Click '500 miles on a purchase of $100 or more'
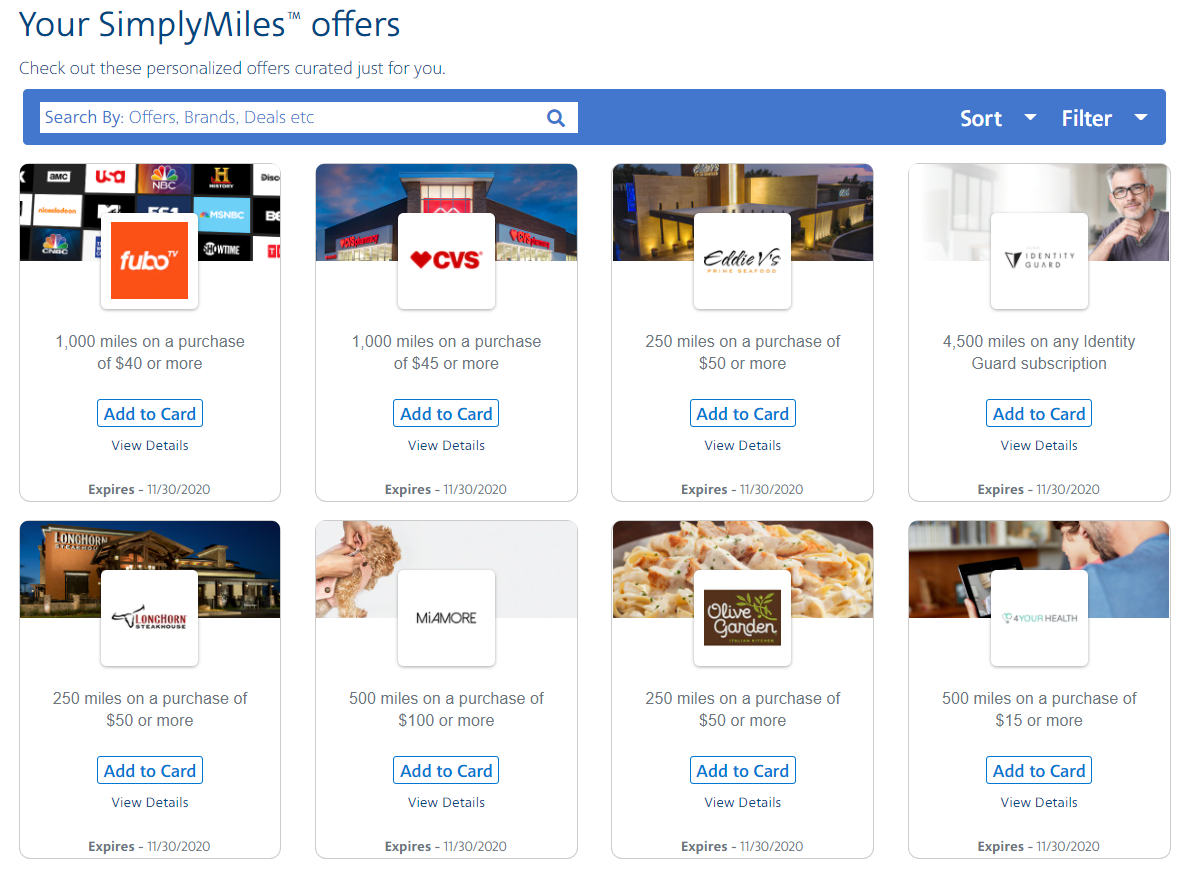The image size is (1184, 875). (x=446, y=710)
